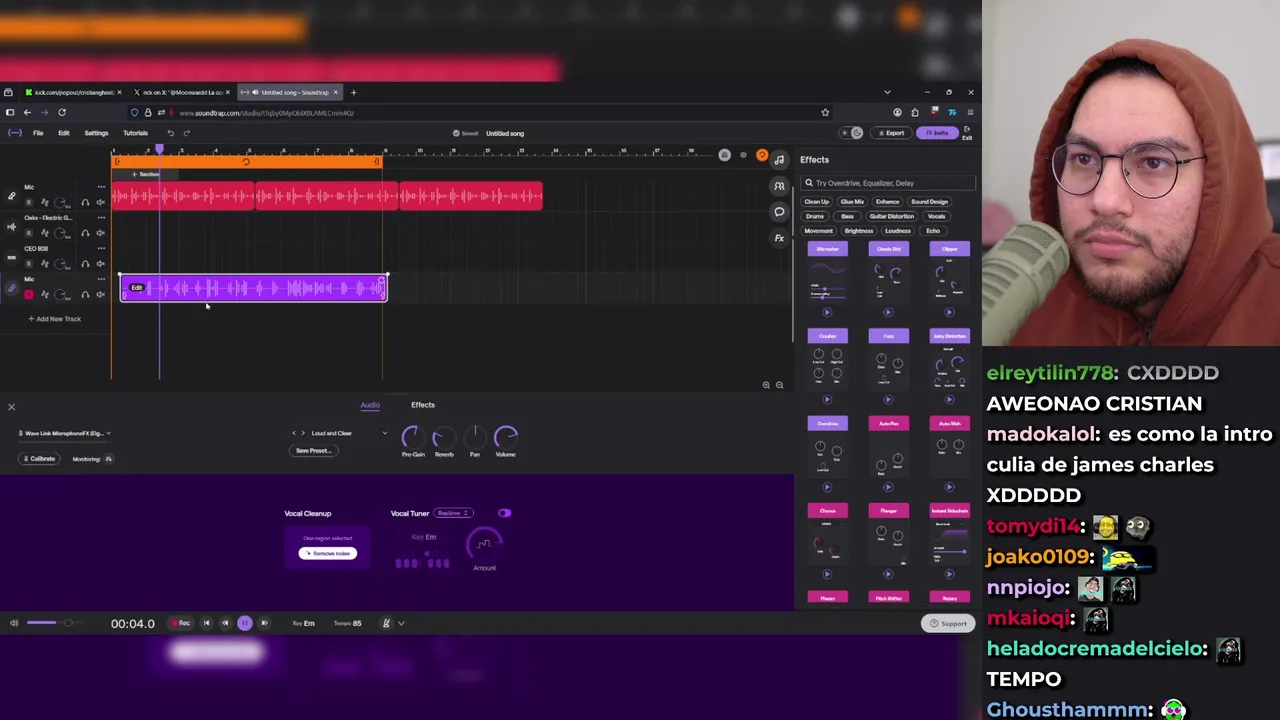This screenshot has height=720, width=1280.
Task: Click the Soundtrap logo icon
Action: [x=14, y=133]
